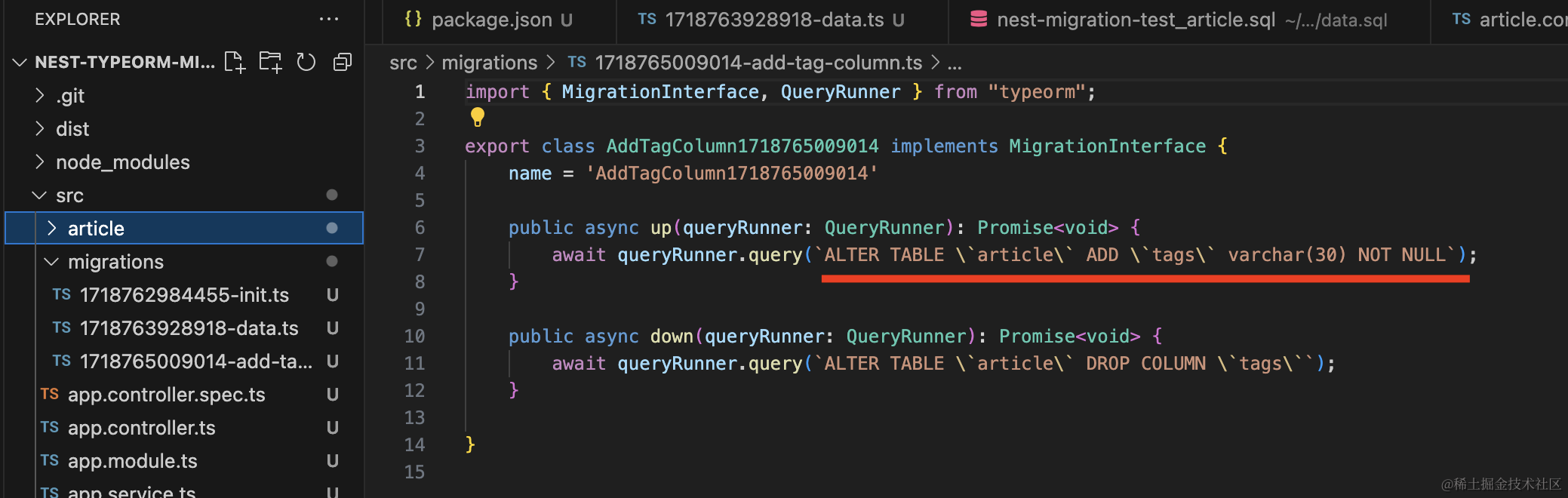The height and width of the screenshot is (498, 1568).
Task: Click the yellow lightbulb quick-fix icon
Action: pos(478,117)
